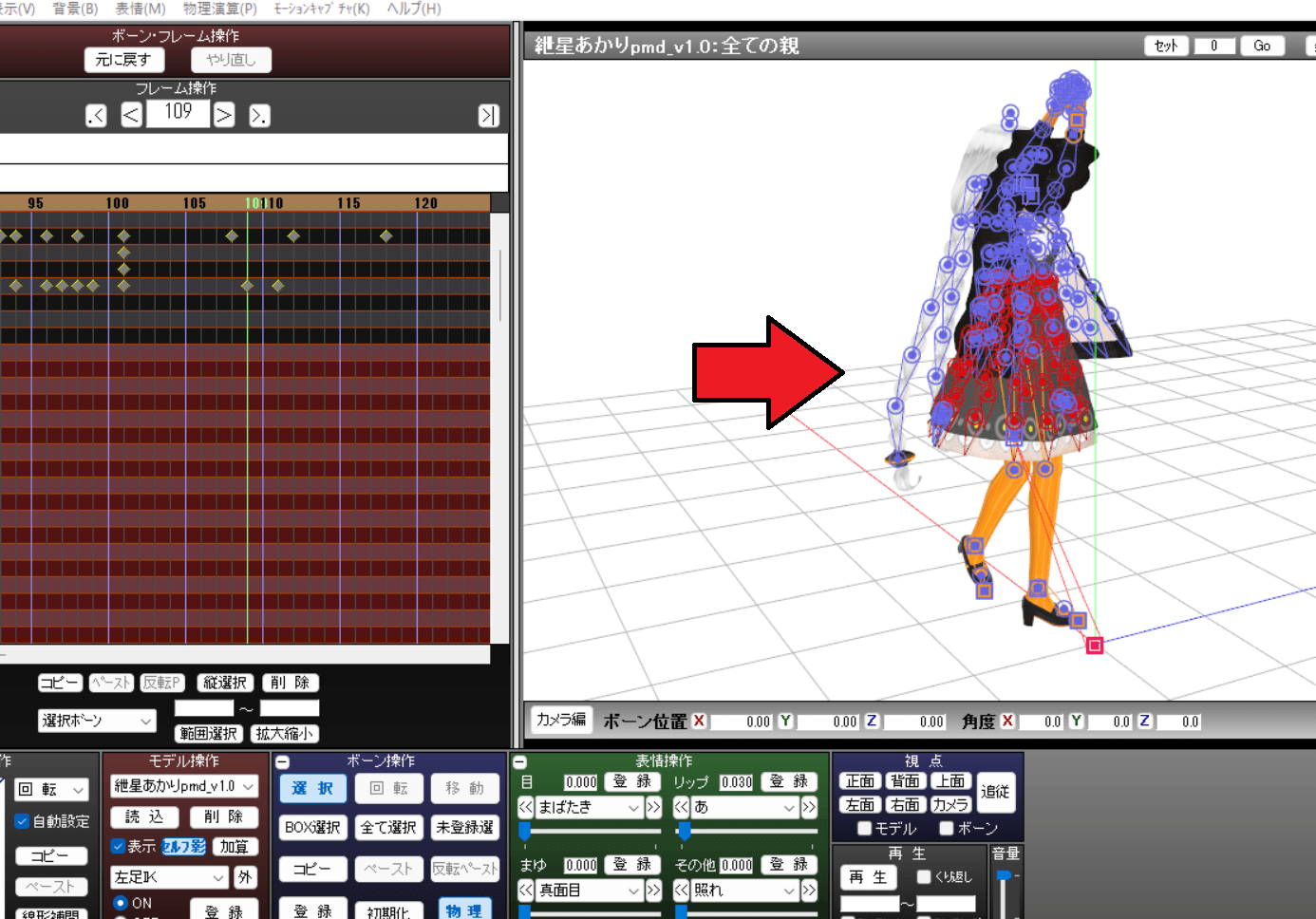The height and width of the screenshot is (919, 1316).
Task: Click the 音量 volume slider handle
Action: tap(1004, 875)
